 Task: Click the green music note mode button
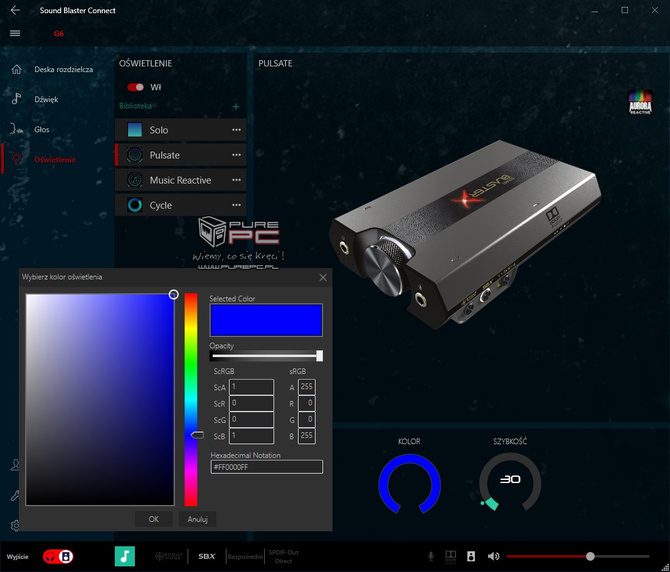125,556
